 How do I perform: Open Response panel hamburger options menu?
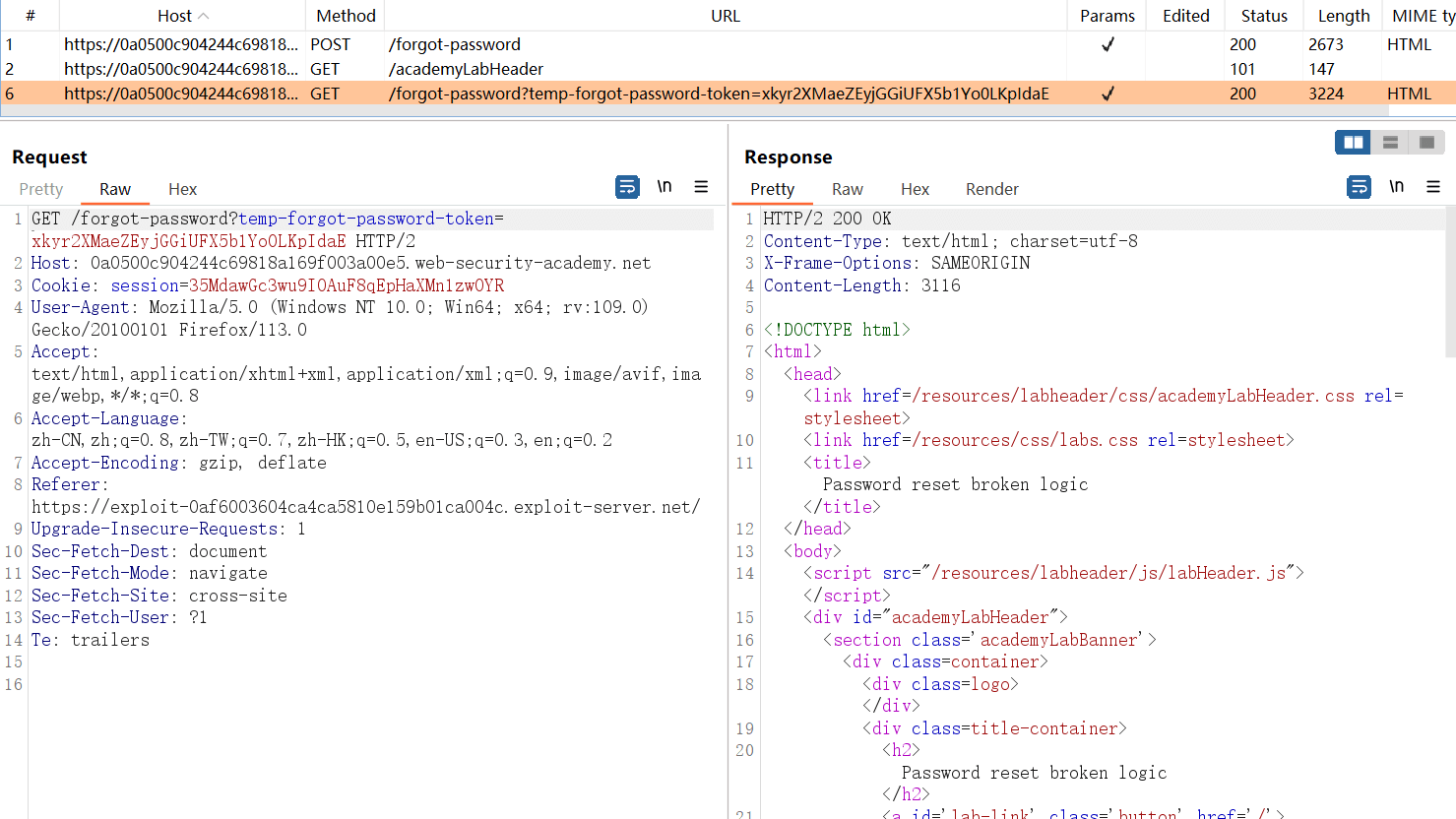coord(1433,187)
